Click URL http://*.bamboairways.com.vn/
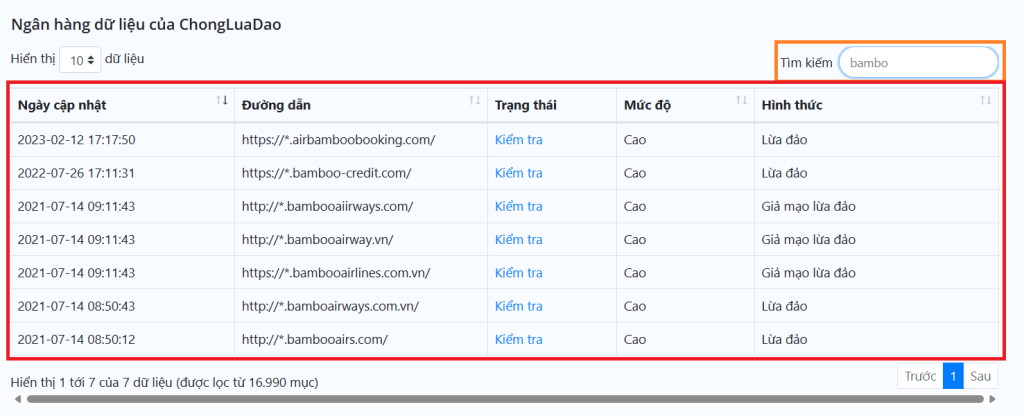 [x=330, y=306]
